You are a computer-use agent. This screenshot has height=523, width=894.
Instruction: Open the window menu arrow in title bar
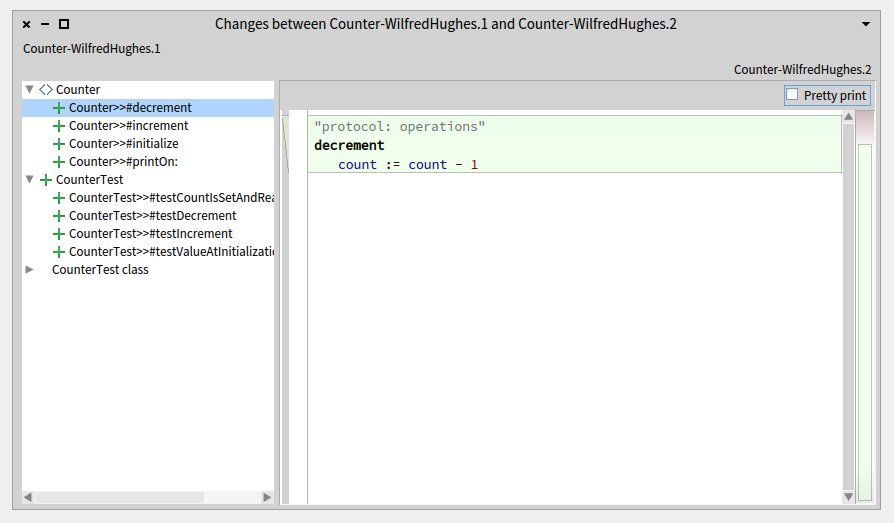click(x=865, y=23)
